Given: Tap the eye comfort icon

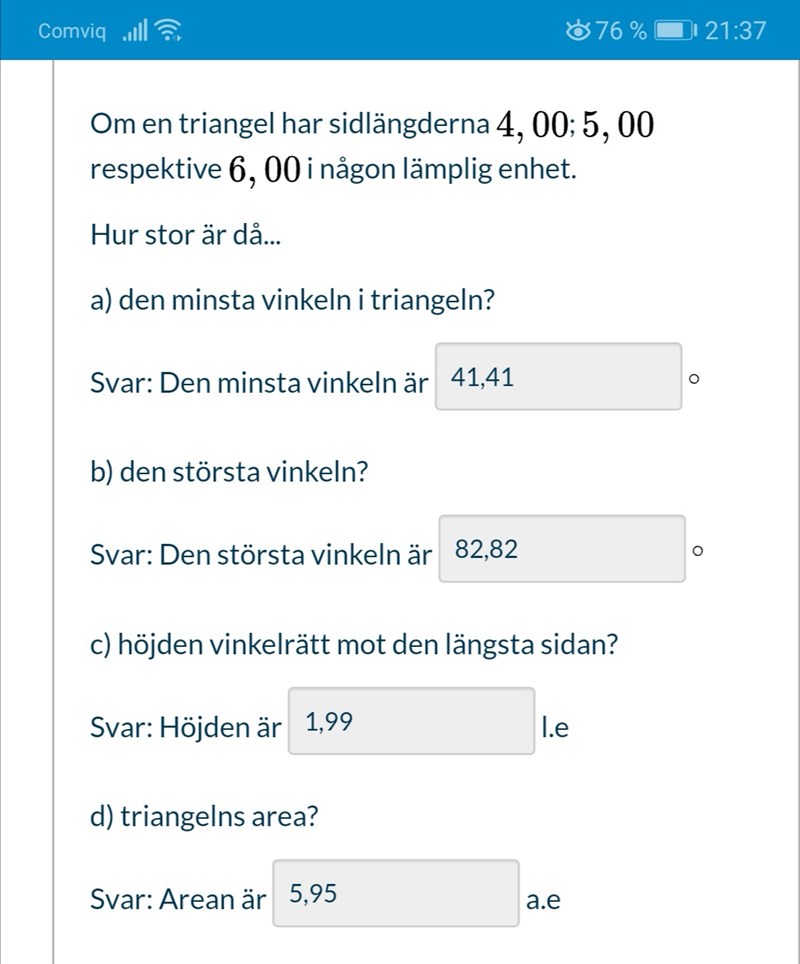Looking at the screenshot, I should tap(577, 31).
